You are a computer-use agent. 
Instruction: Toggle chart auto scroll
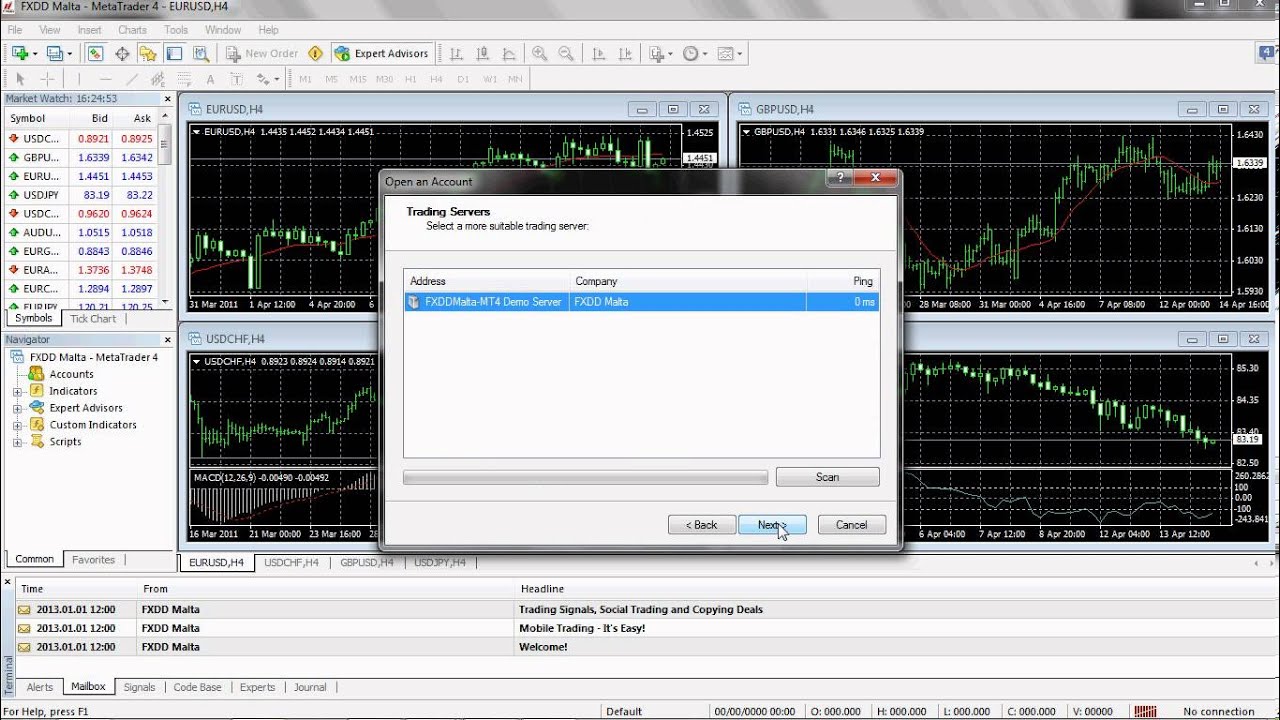point(598,53)
